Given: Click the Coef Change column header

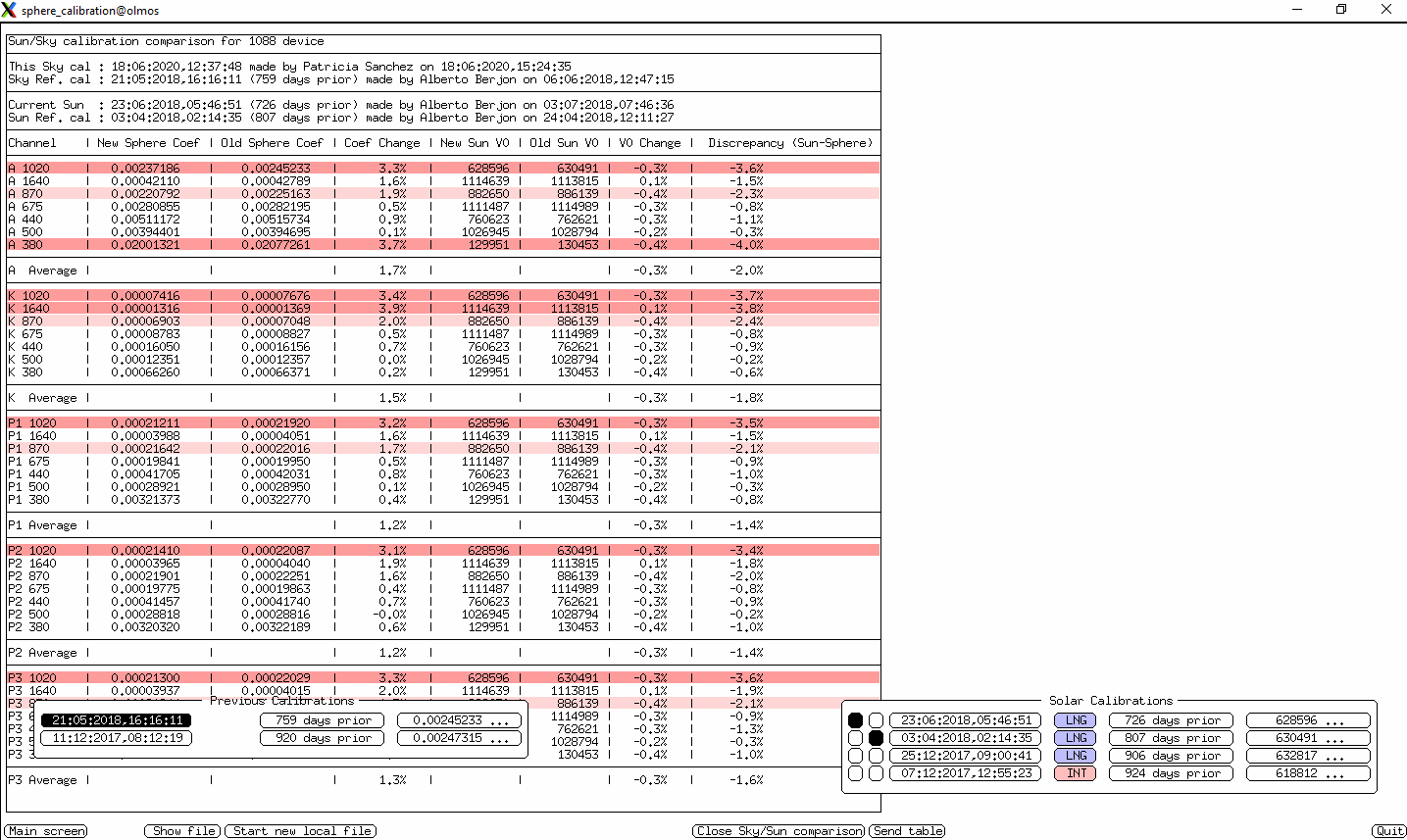Looking at the screenshot, I should (381, 143).
